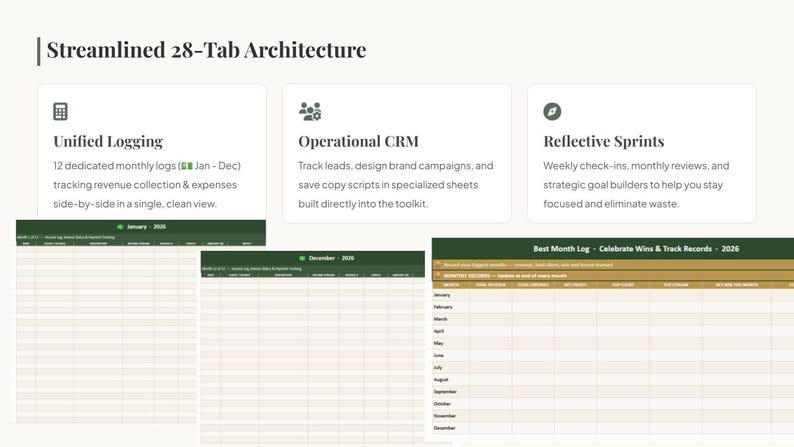Select the August row in Best Month Log

(613, 380)
